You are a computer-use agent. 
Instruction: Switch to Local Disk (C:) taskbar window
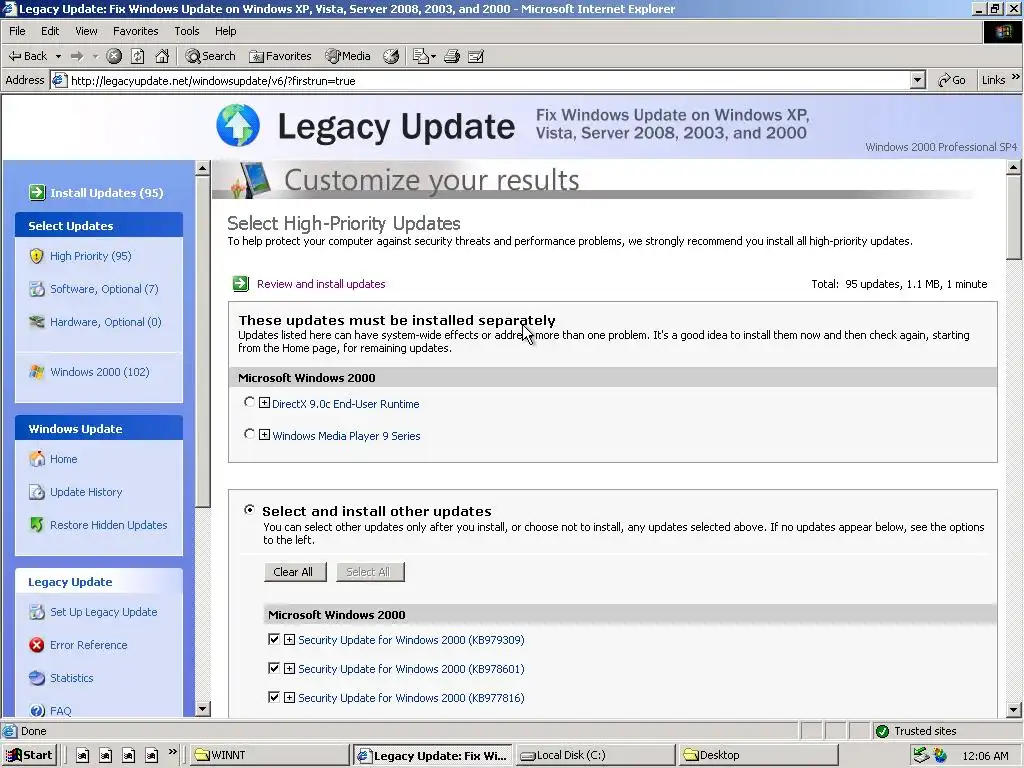point(594,755)
